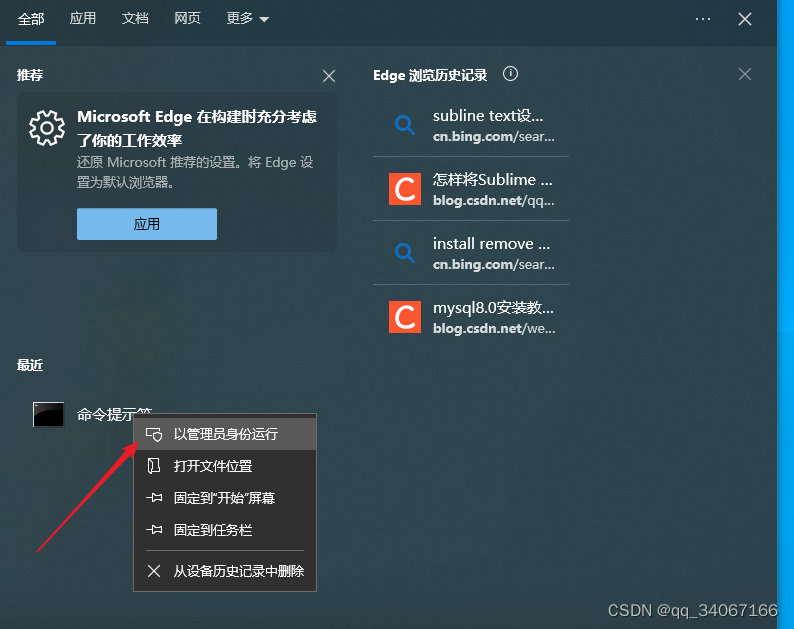Viewport: 794px width, 629px height.
Task: Open the three-dots options menu
Action: (703, 19)
